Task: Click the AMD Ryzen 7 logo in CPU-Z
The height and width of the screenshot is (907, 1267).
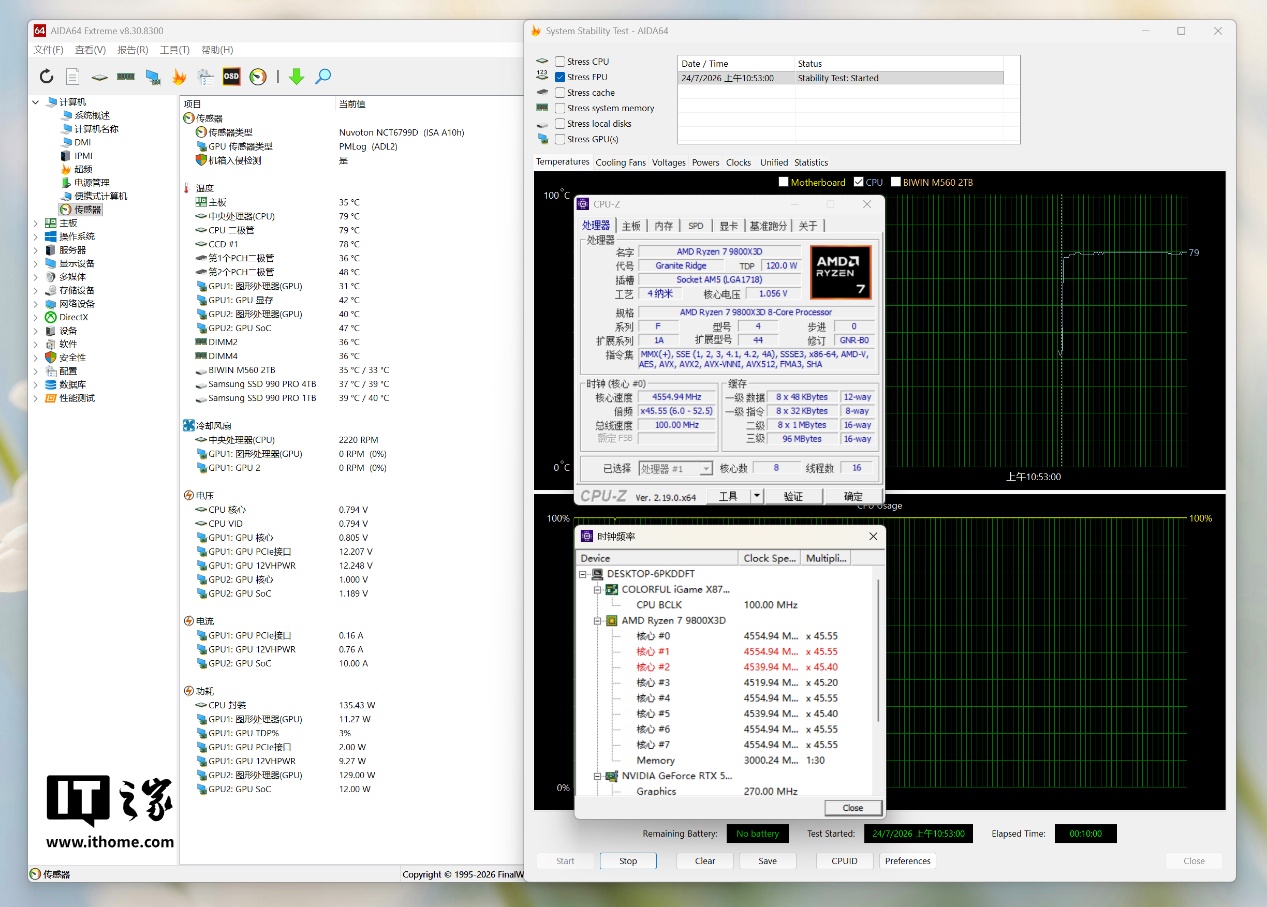Action: (842, 272)
